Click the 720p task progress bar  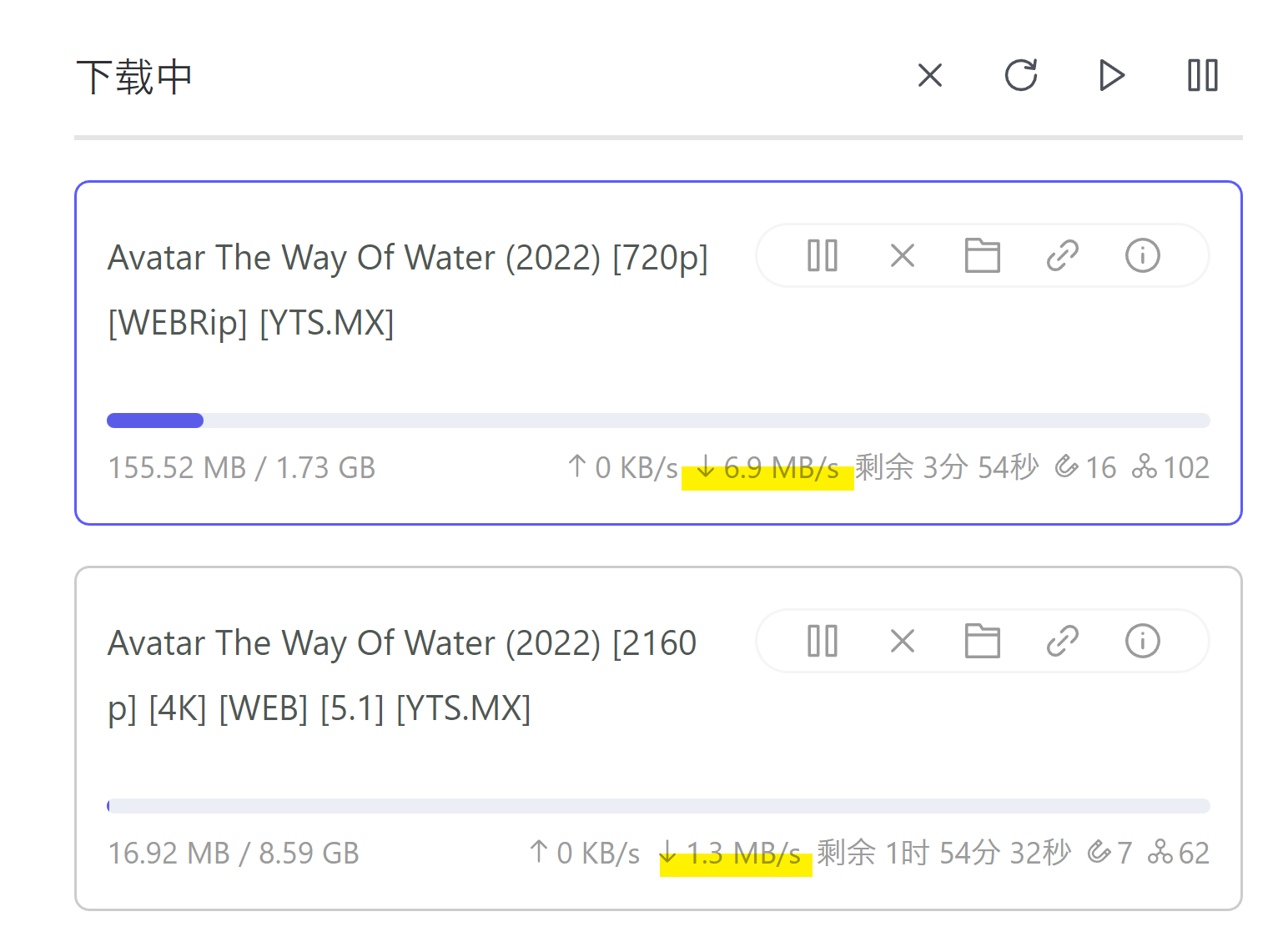point(657,421)
